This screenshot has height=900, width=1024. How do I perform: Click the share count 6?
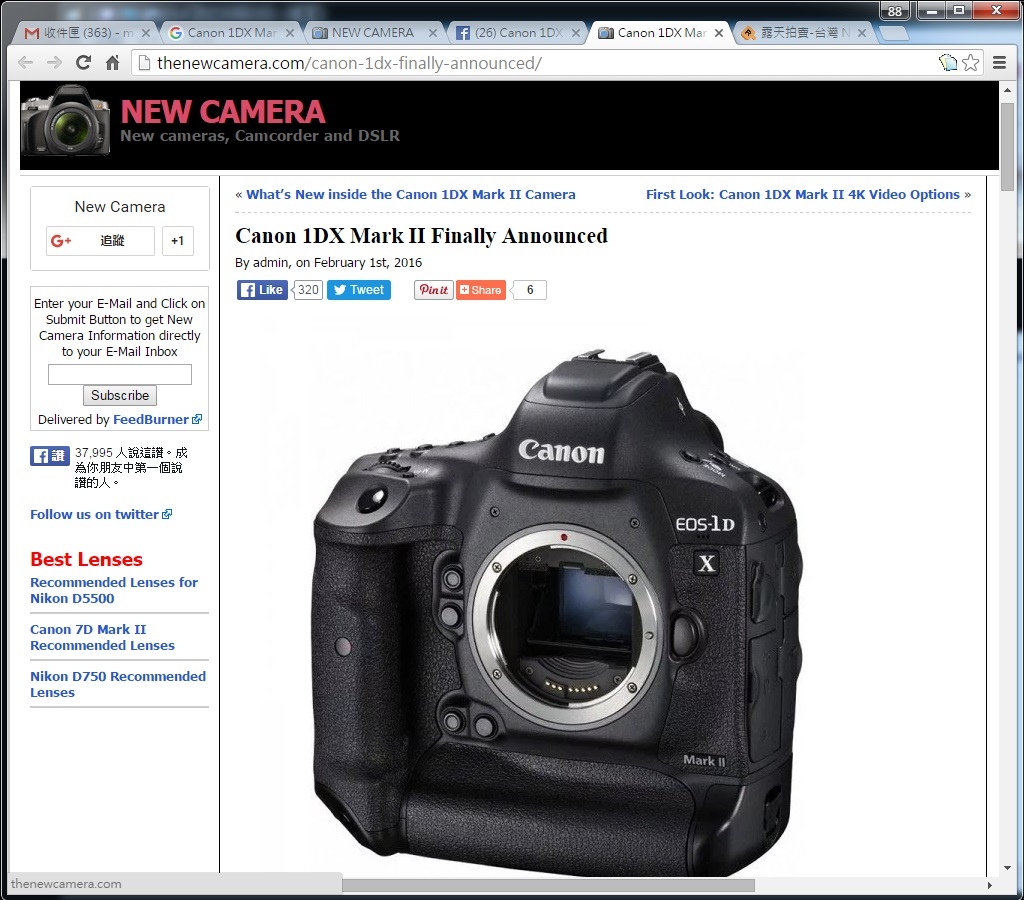coord(530,290)
